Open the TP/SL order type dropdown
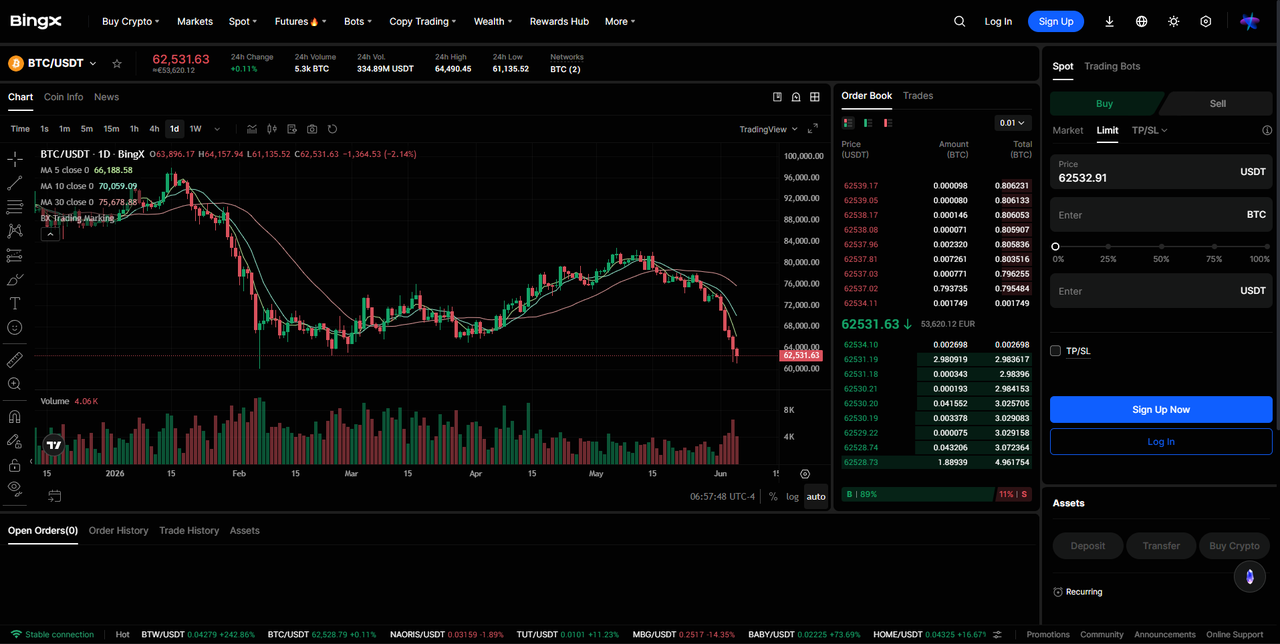 [1149, 130]
